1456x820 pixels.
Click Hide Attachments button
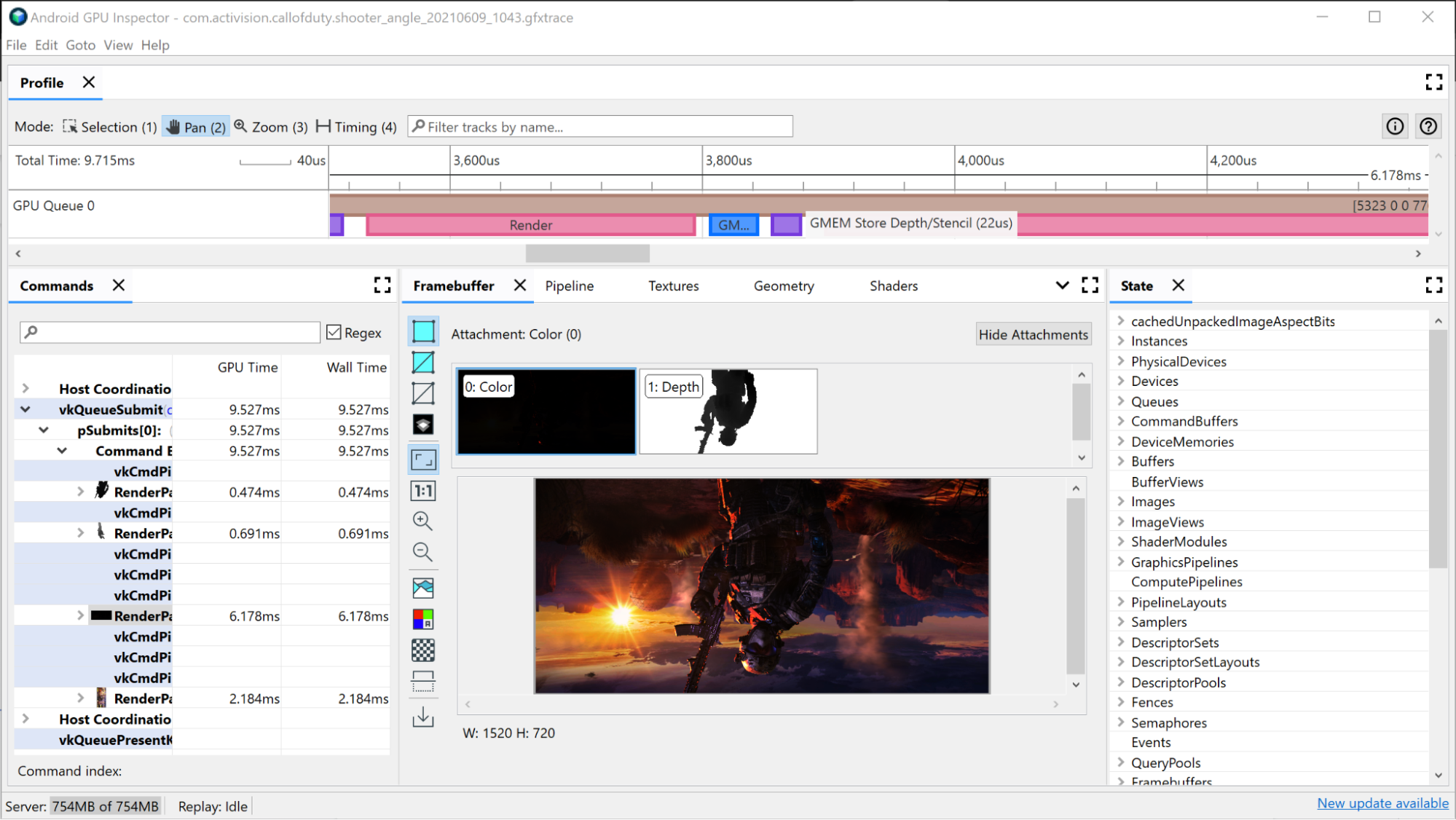tap(1033, 333)
